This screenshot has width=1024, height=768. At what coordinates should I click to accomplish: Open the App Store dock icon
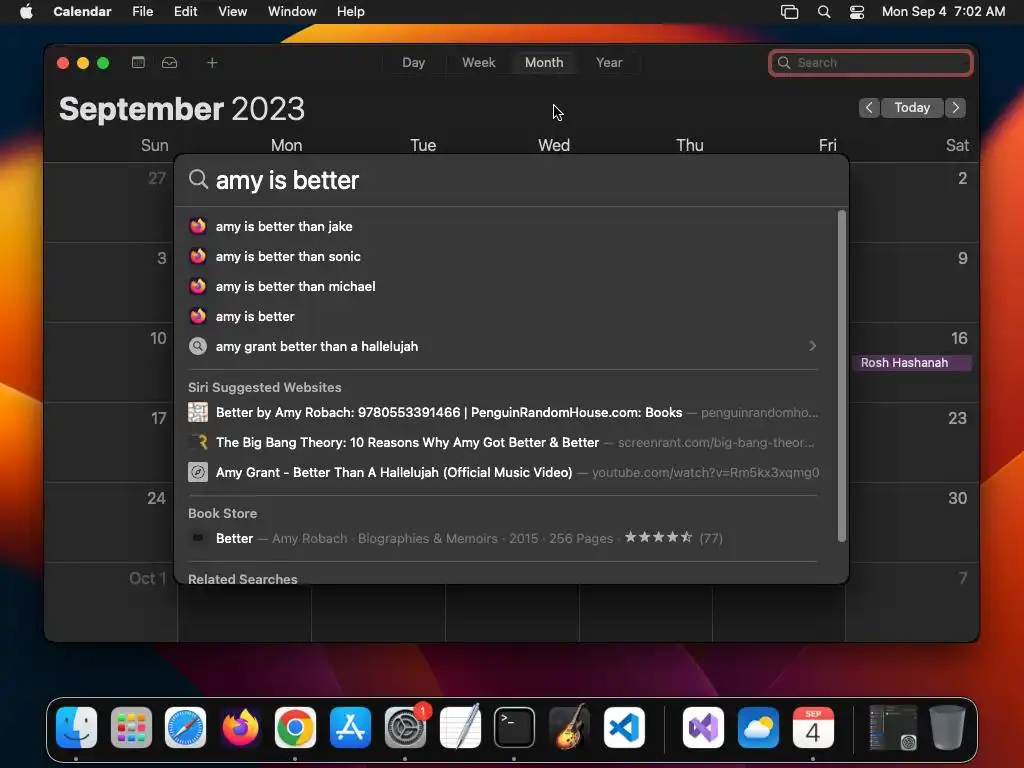tap(350, 727)
